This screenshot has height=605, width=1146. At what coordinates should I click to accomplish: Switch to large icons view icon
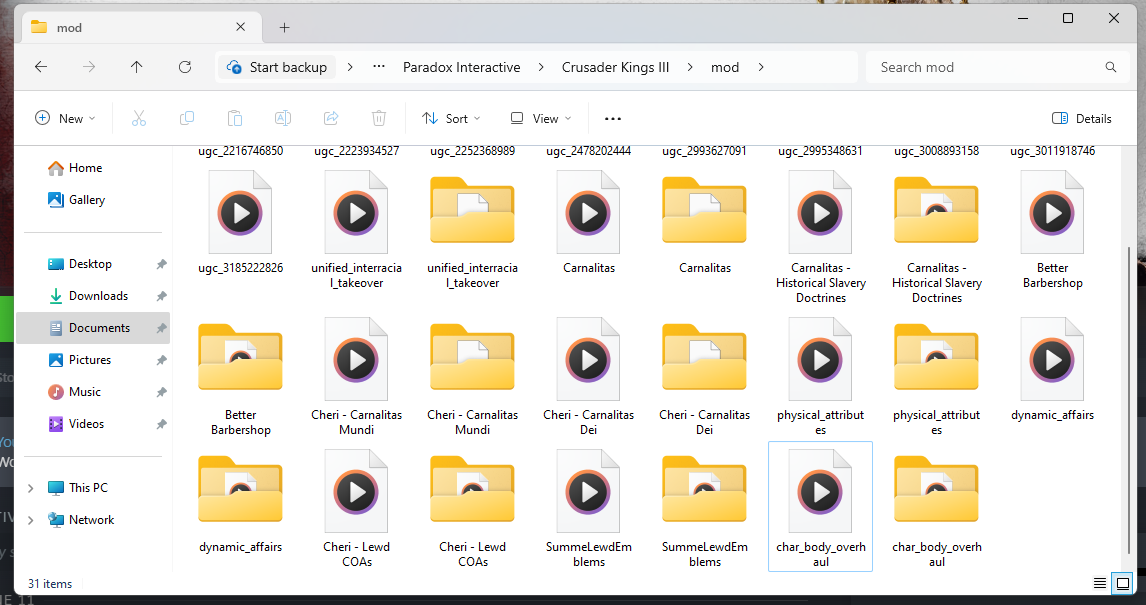tap(1123, 583)
